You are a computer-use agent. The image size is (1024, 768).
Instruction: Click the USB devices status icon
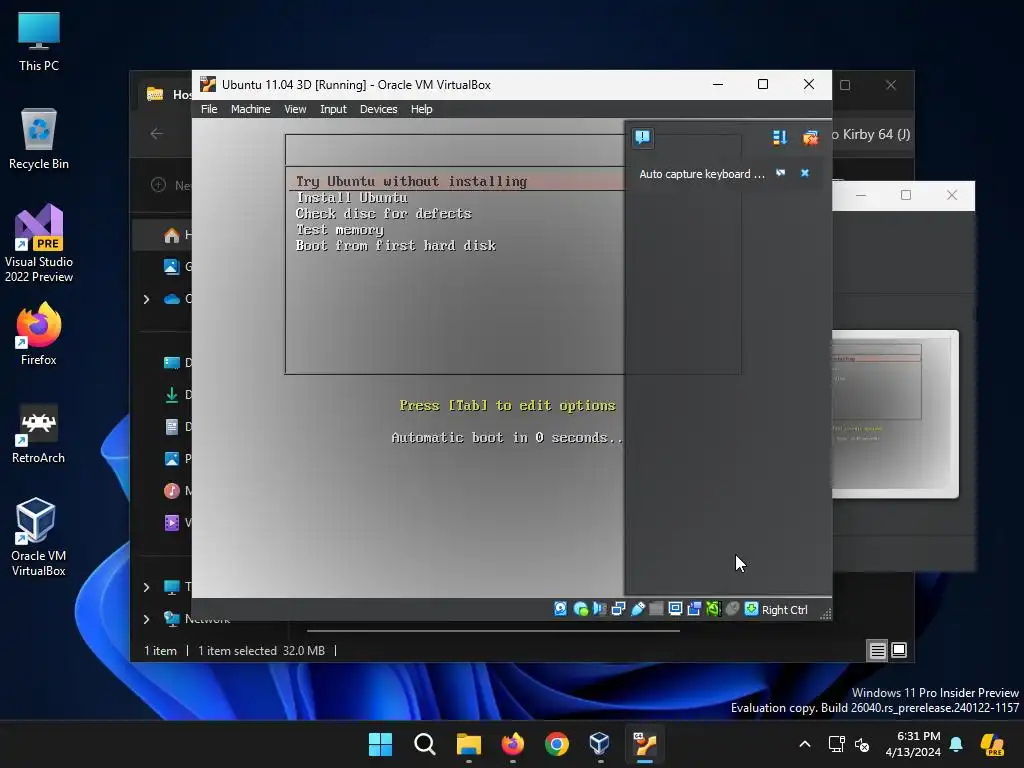pos(637,609)
